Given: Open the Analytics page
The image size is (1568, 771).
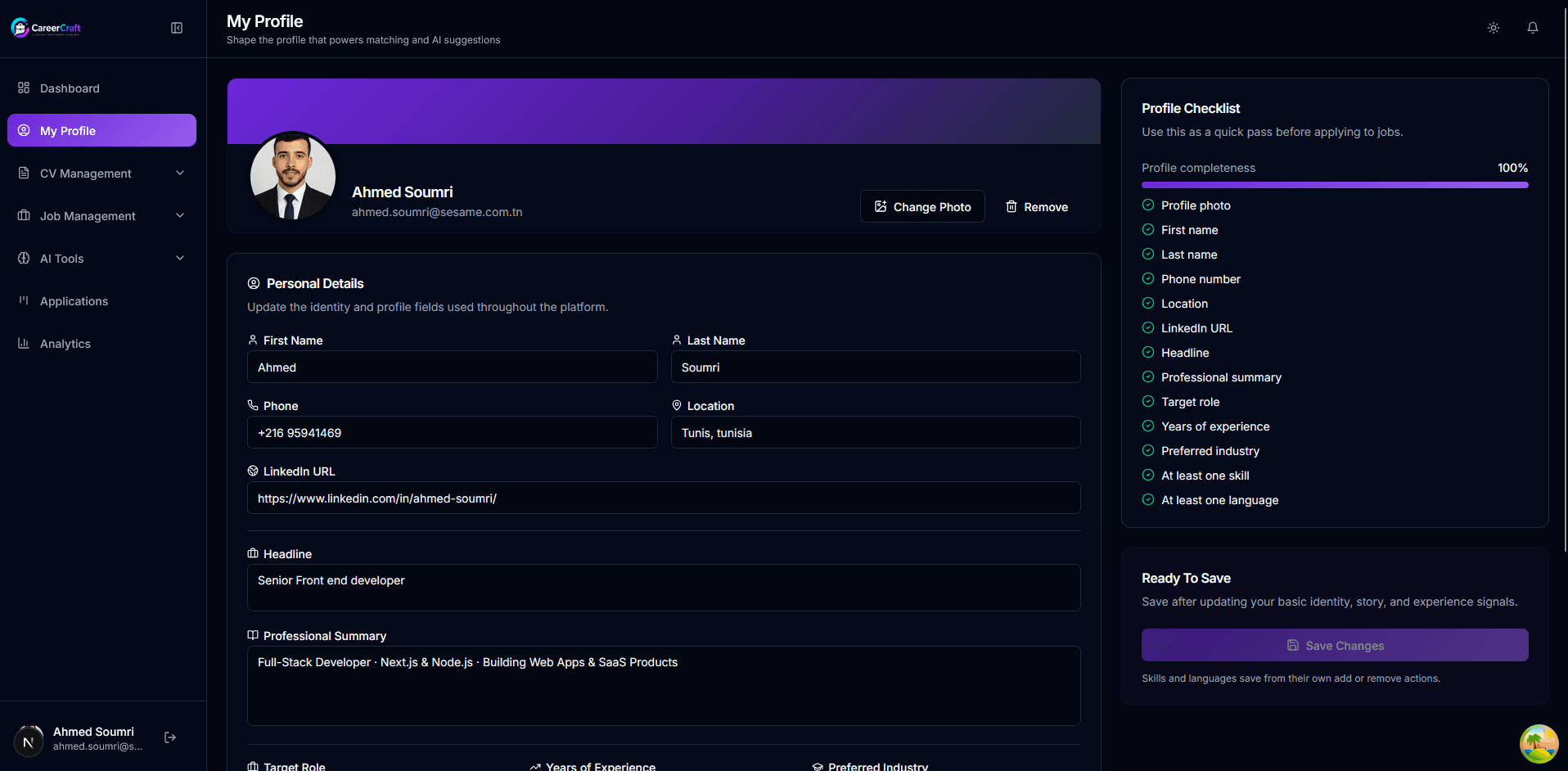Looking at the screenshot, I should pyautogui.click(x=101, y=343).
